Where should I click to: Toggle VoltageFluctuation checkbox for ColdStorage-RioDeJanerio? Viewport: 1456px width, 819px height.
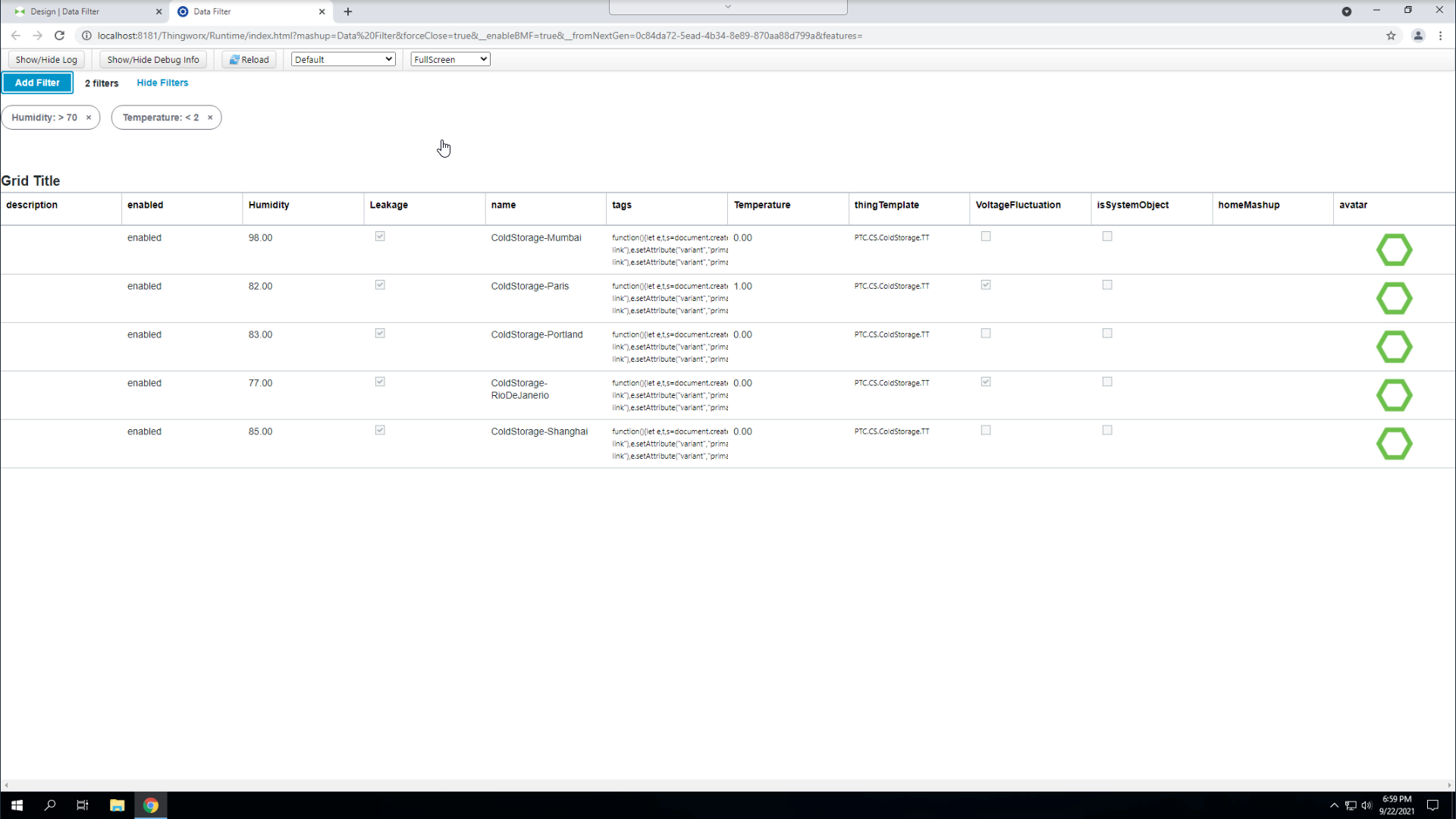pyautogui.click(x=986, y=382)
